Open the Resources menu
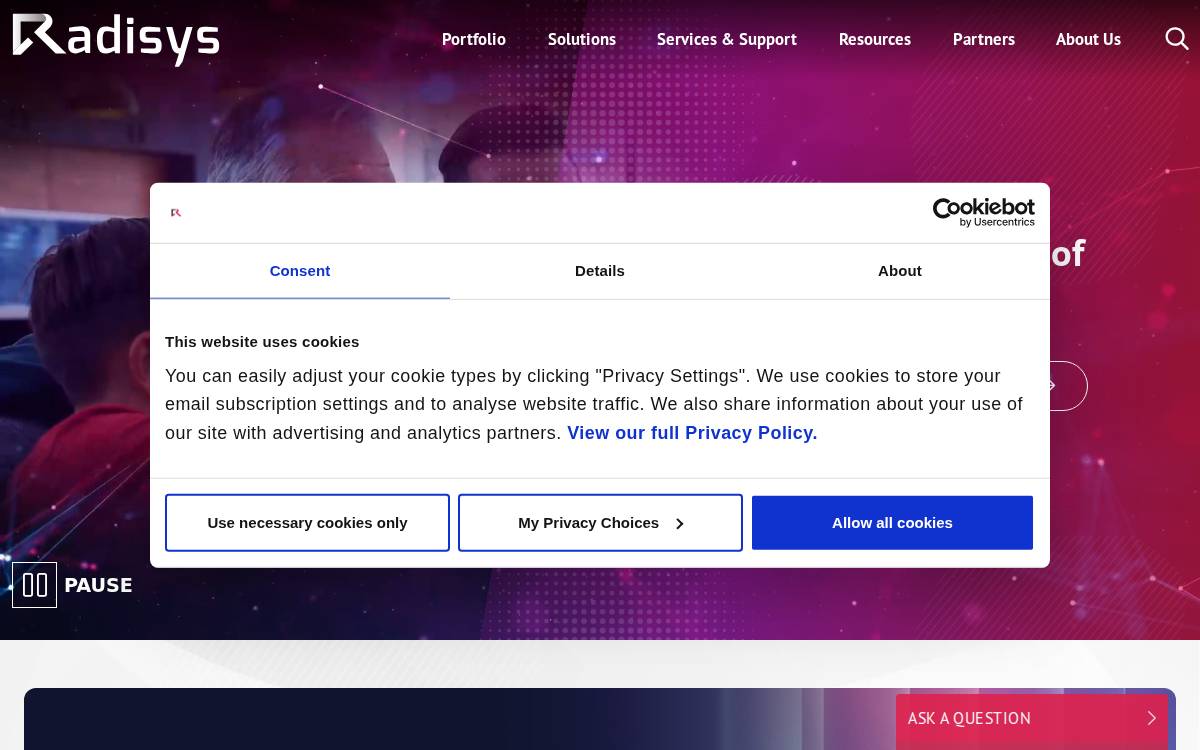 [875, 39]
